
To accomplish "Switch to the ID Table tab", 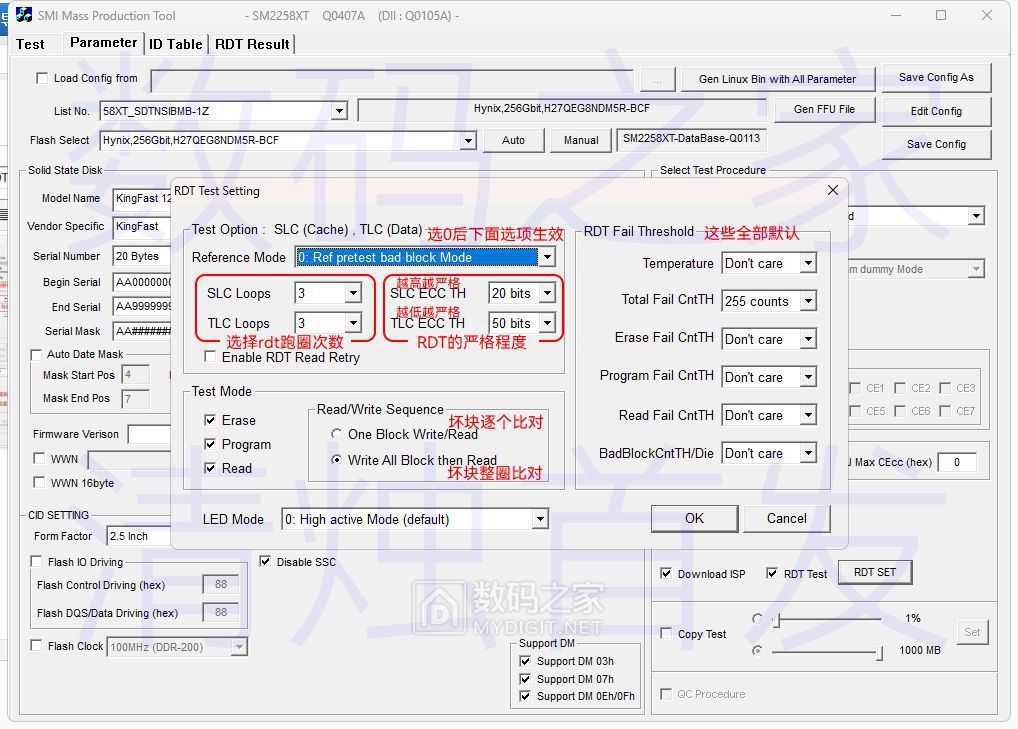I will click(x=176, y=44).
